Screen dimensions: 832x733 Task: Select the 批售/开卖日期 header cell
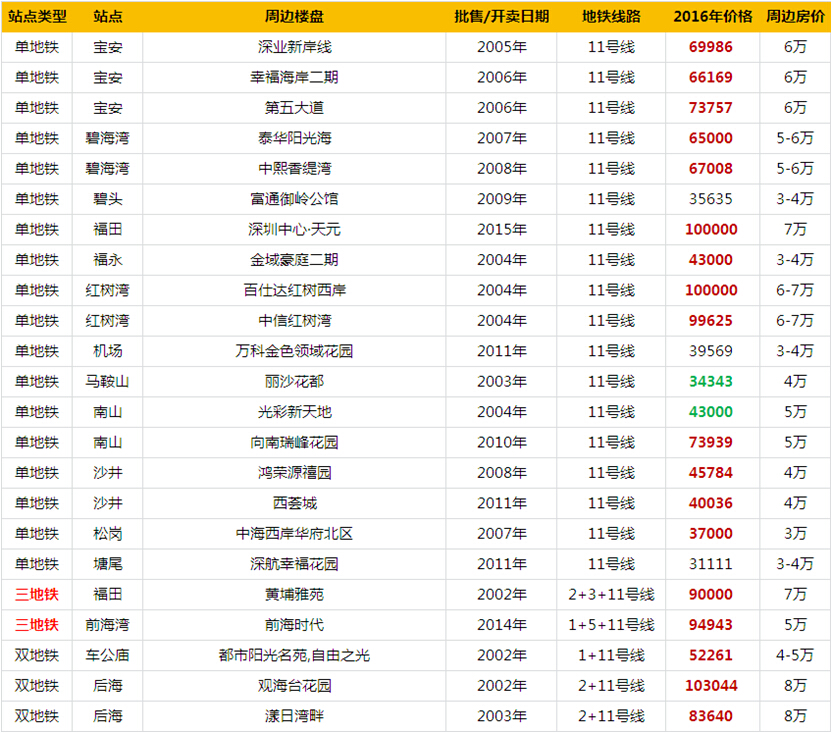501,17
